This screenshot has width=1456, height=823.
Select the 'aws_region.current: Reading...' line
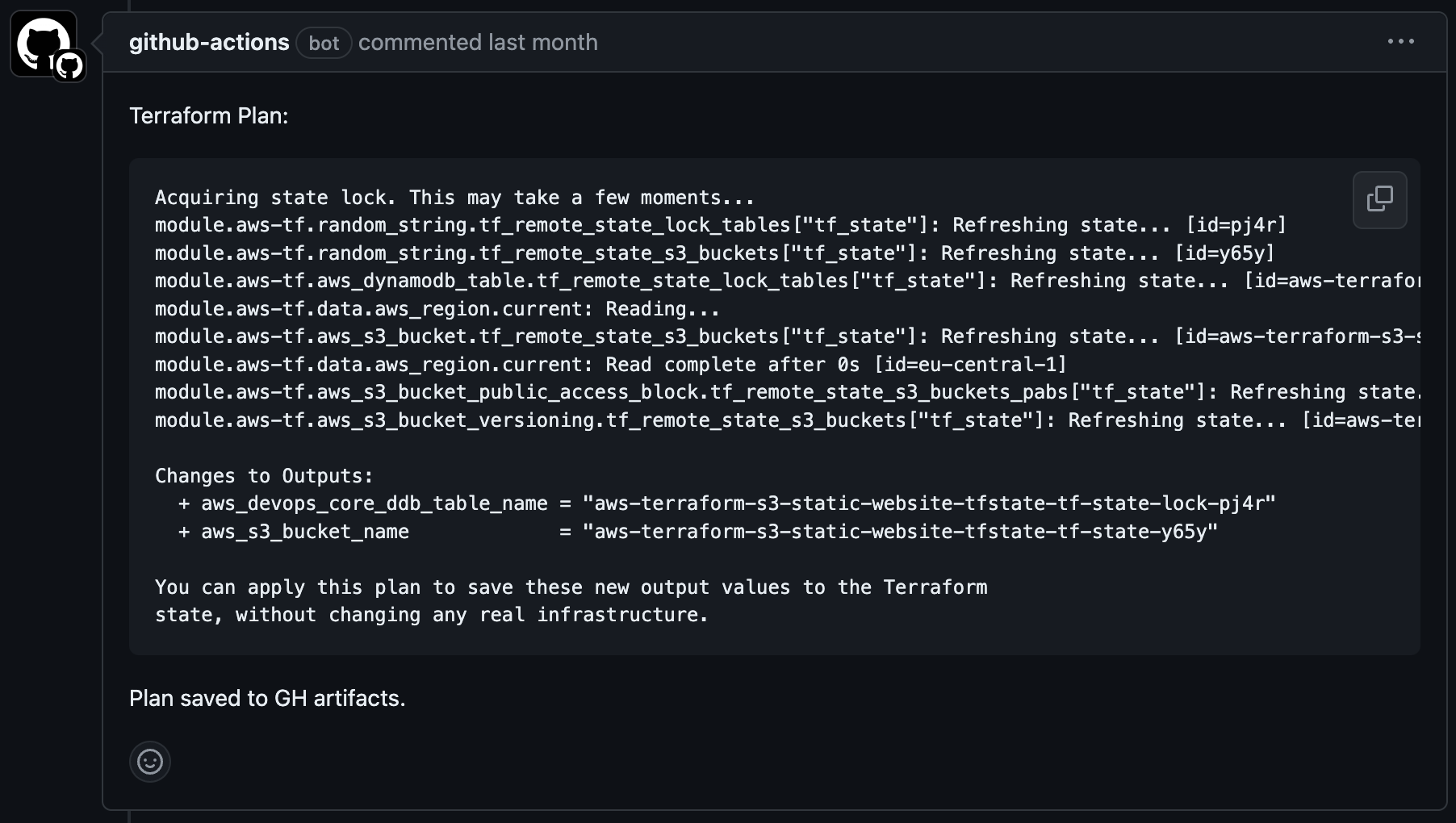click(437, 309)
